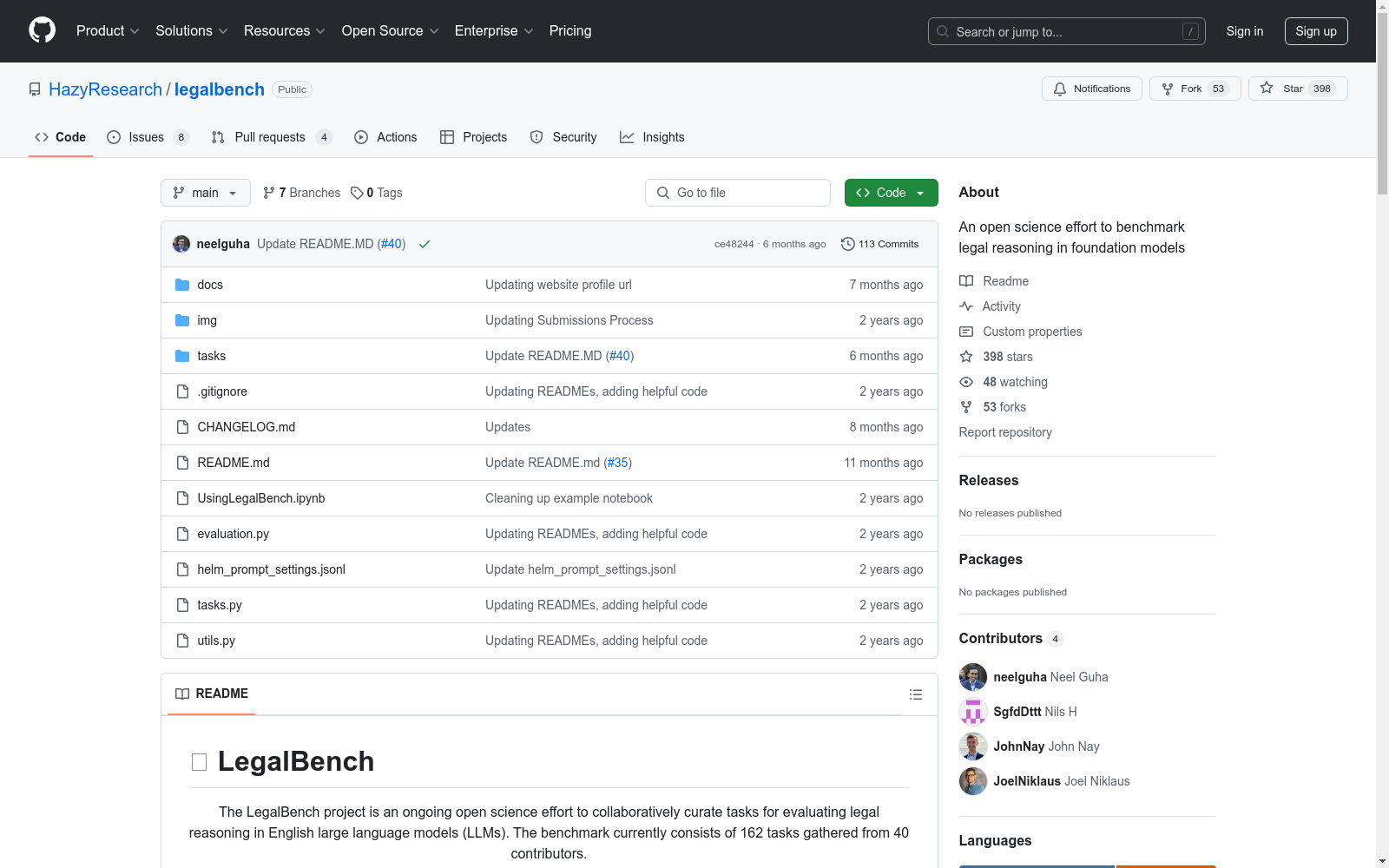The image size is (1389, 868).
Task: Expand the Enterprise menu
Action: [495, 30]
